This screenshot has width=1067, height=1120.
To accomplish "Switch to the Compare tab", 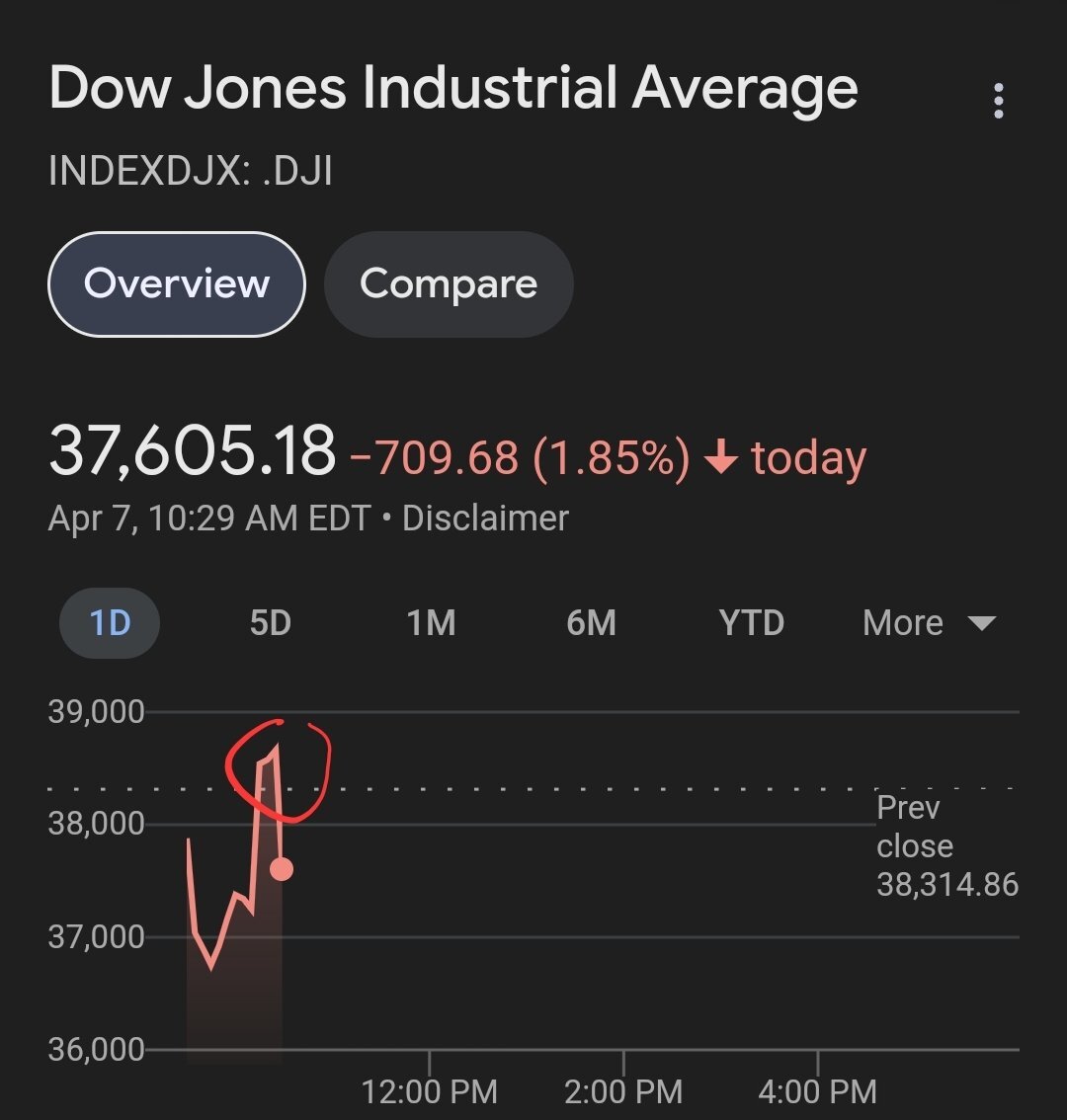I will [x=449, y=284].
